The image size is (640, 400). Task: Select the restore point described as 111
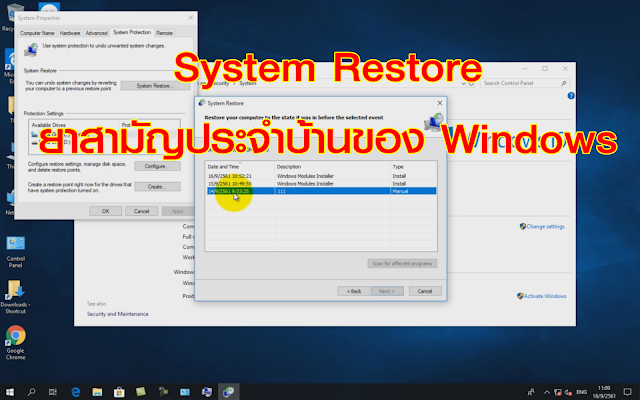(321, 191)
